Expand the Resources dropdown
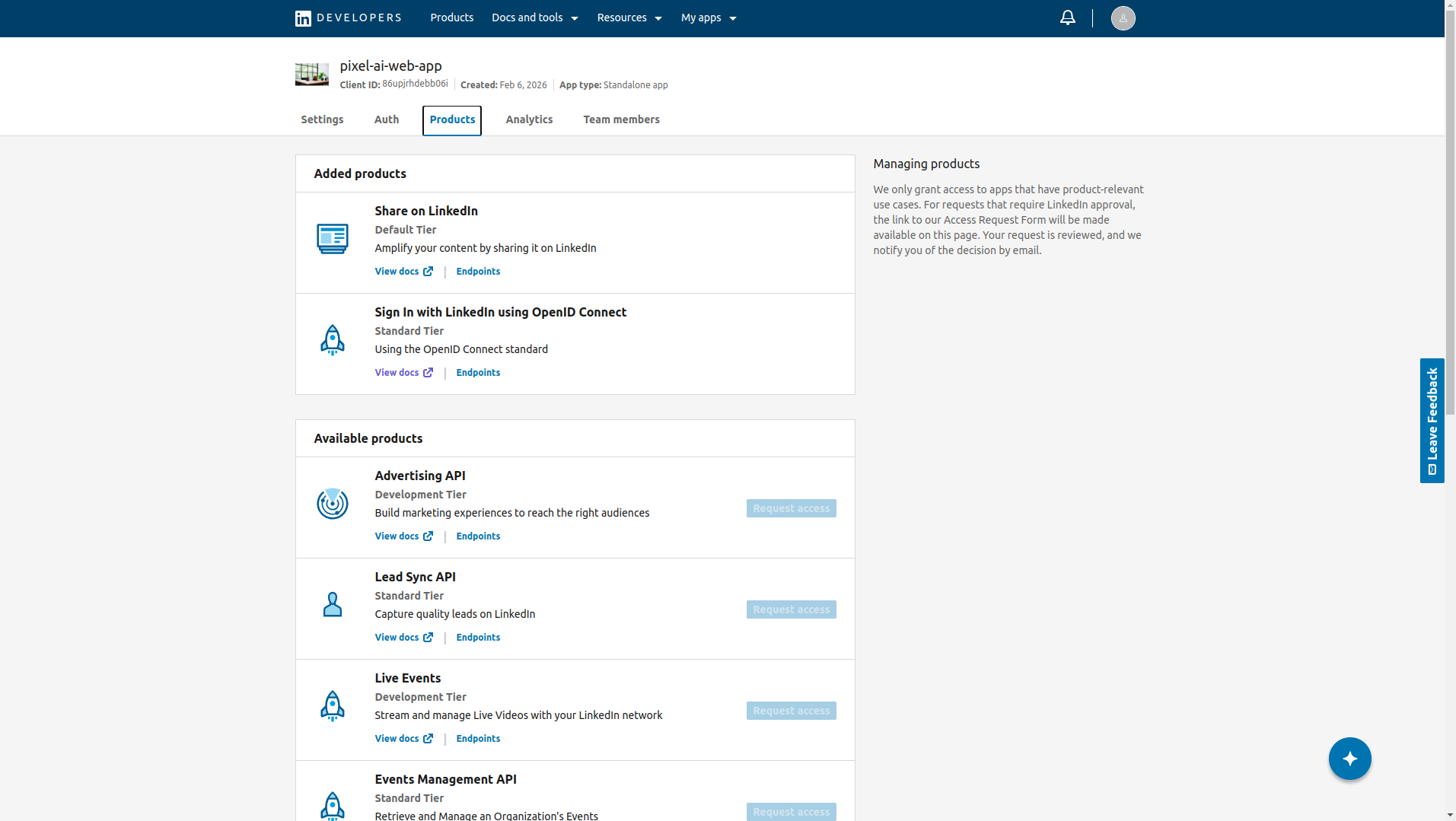Screen dimensions: 1456x821 629,18
